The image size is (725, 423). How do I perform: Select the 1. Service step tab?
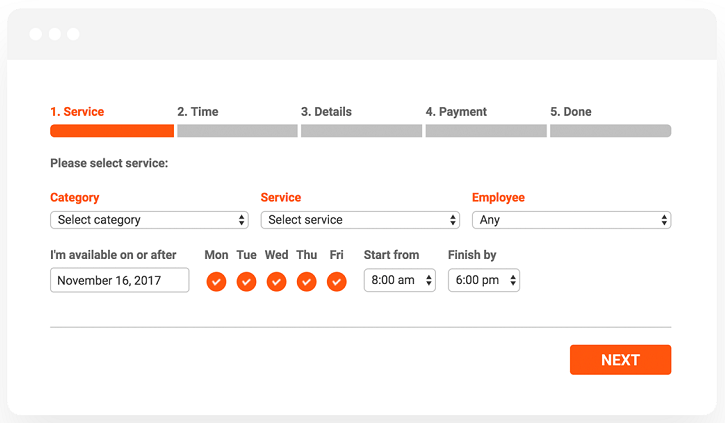point(77,112)
